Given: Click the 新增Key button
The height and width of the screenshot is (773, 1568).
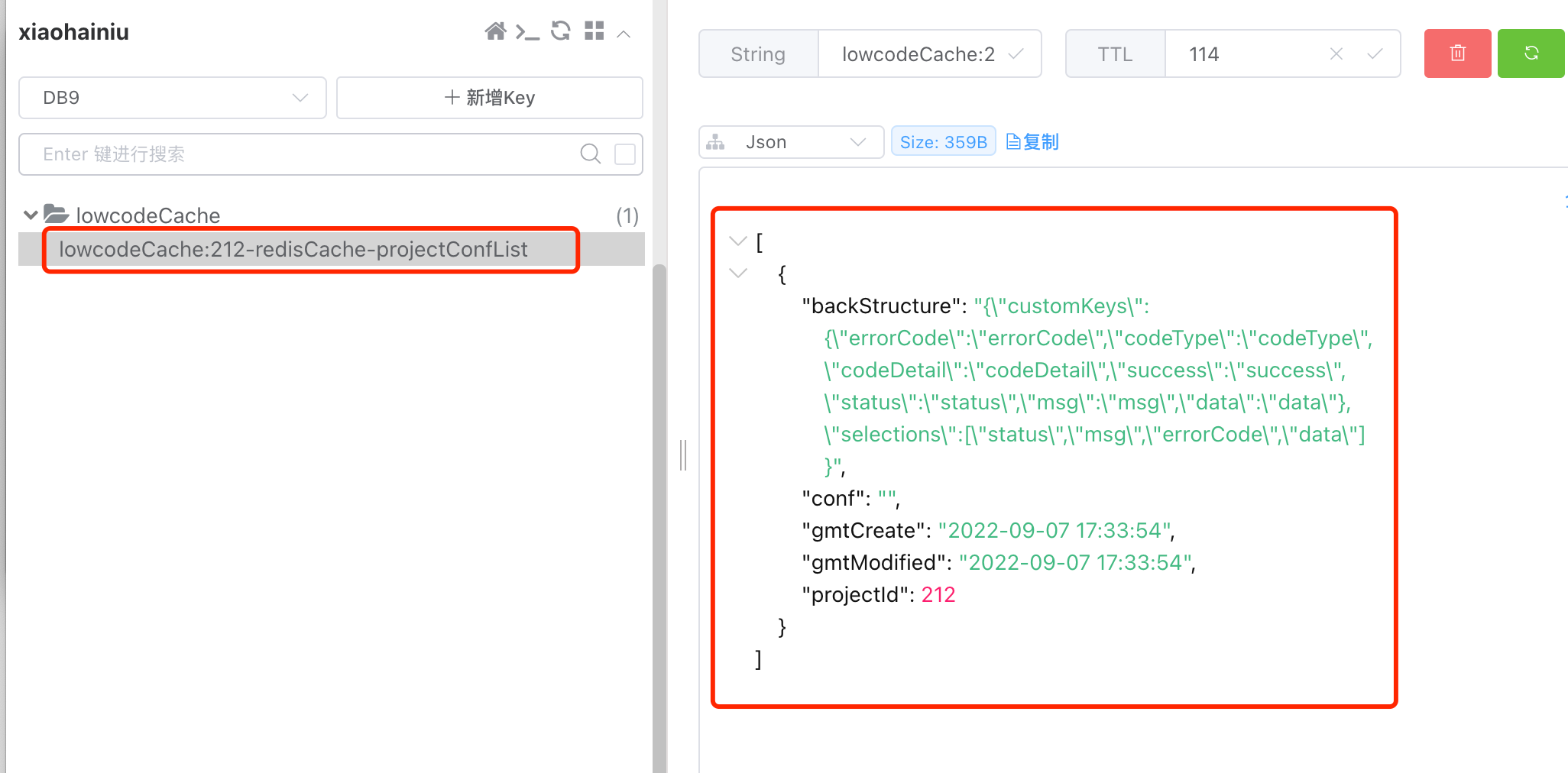Looking at the screenshot, I should (x=490, y=98).
